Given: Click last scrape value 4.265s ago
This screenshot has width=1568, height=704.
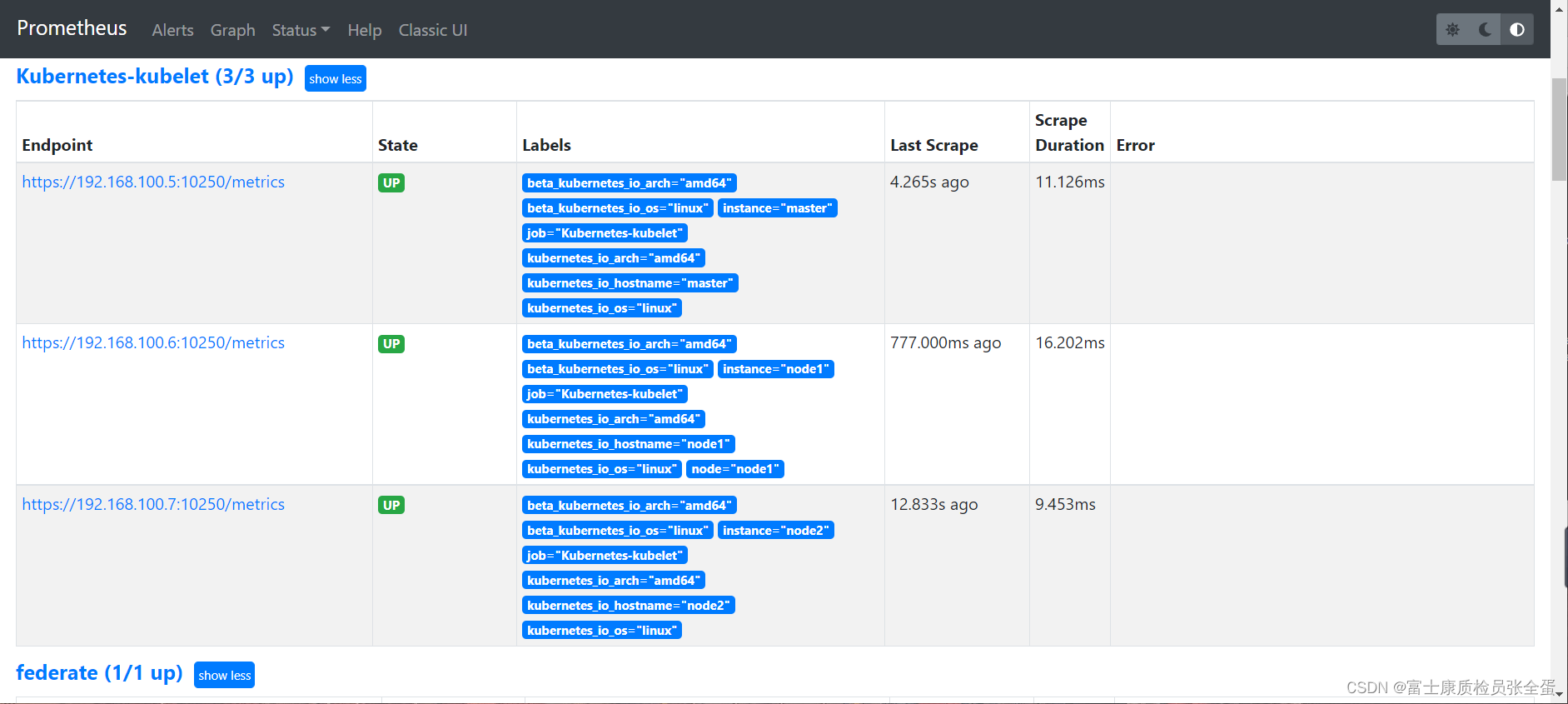Looking at the screenshot, I should [x=929, y=182].
